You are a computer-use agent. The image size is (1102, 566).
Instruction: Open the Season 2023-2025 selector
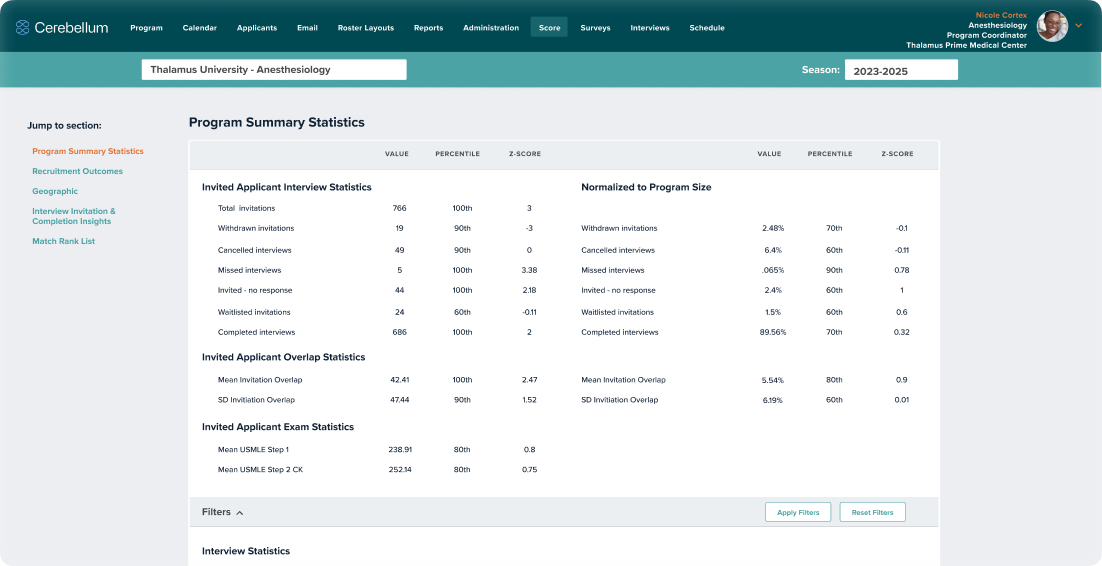(900, 70)
